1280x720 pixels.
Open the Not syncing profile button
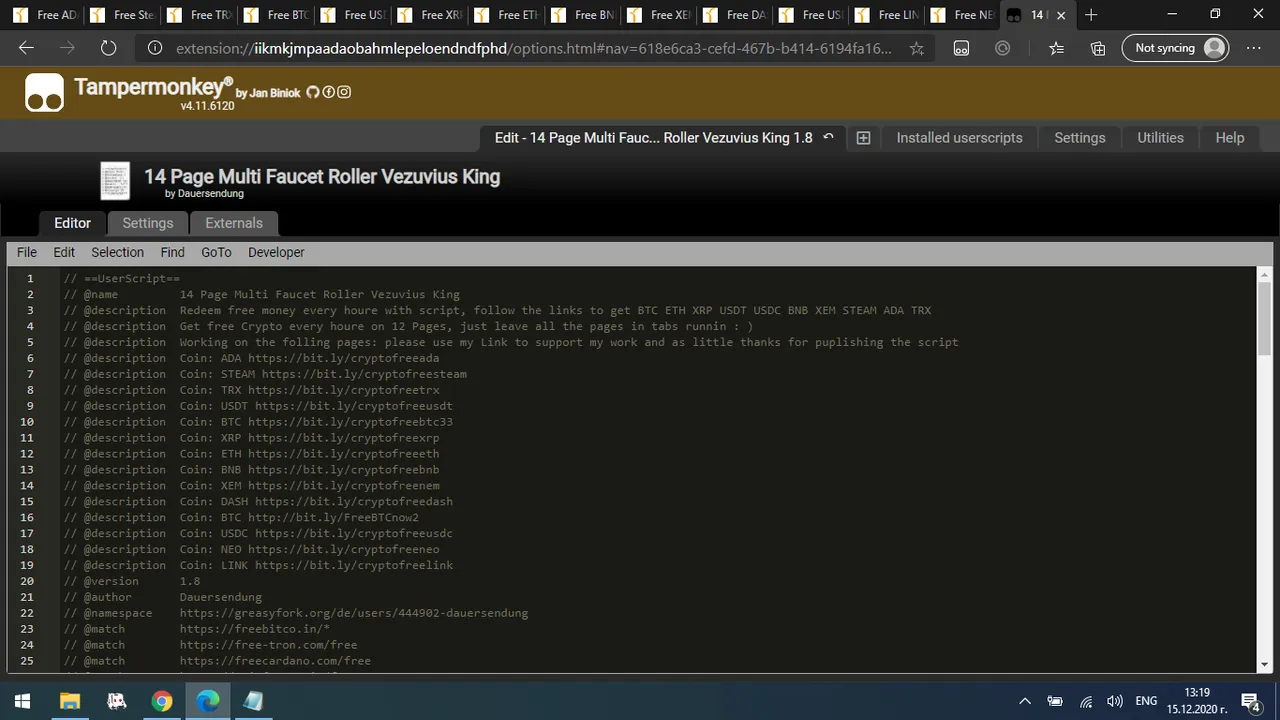coord(1175,48)
